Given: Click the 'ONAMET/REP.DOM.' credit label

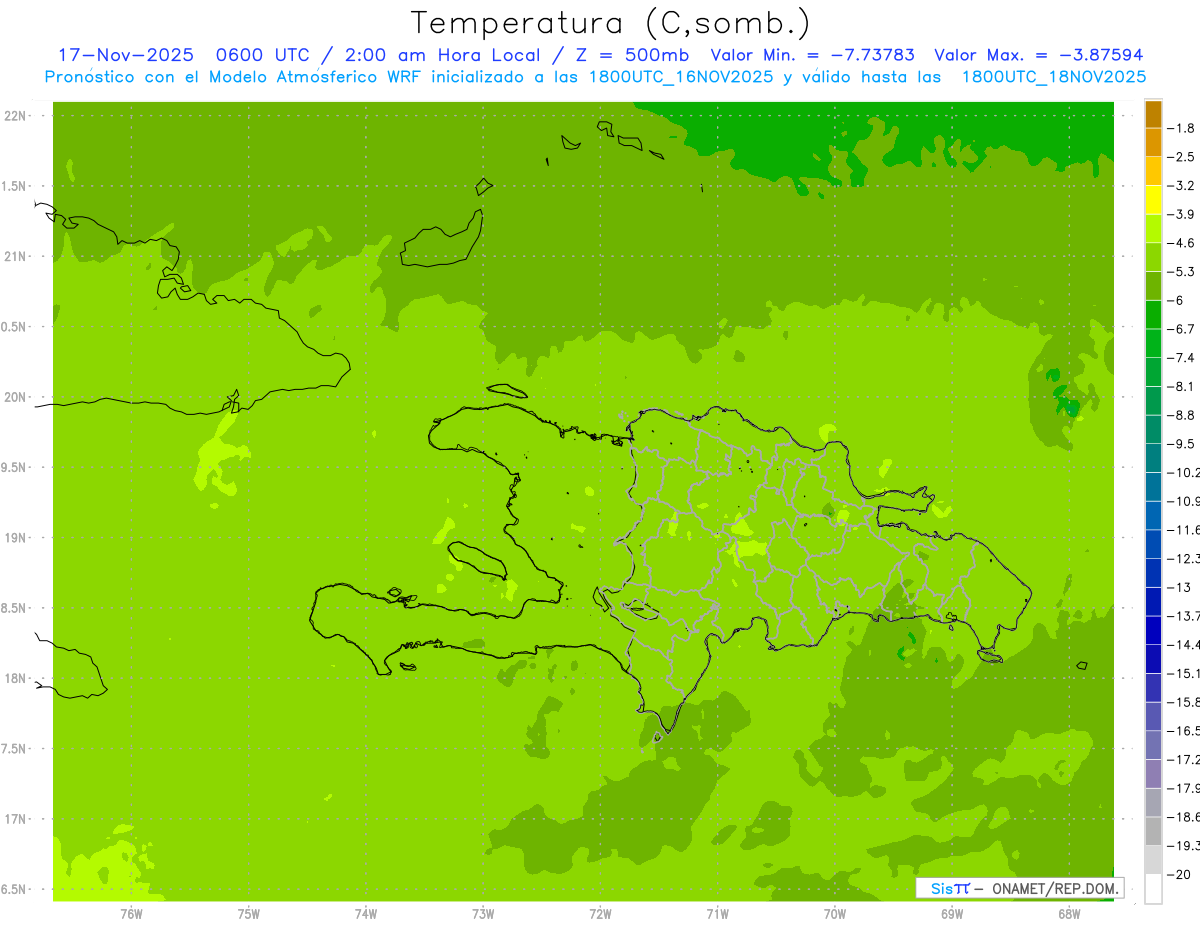Looking at the screenshot, I should point(1054,888).
